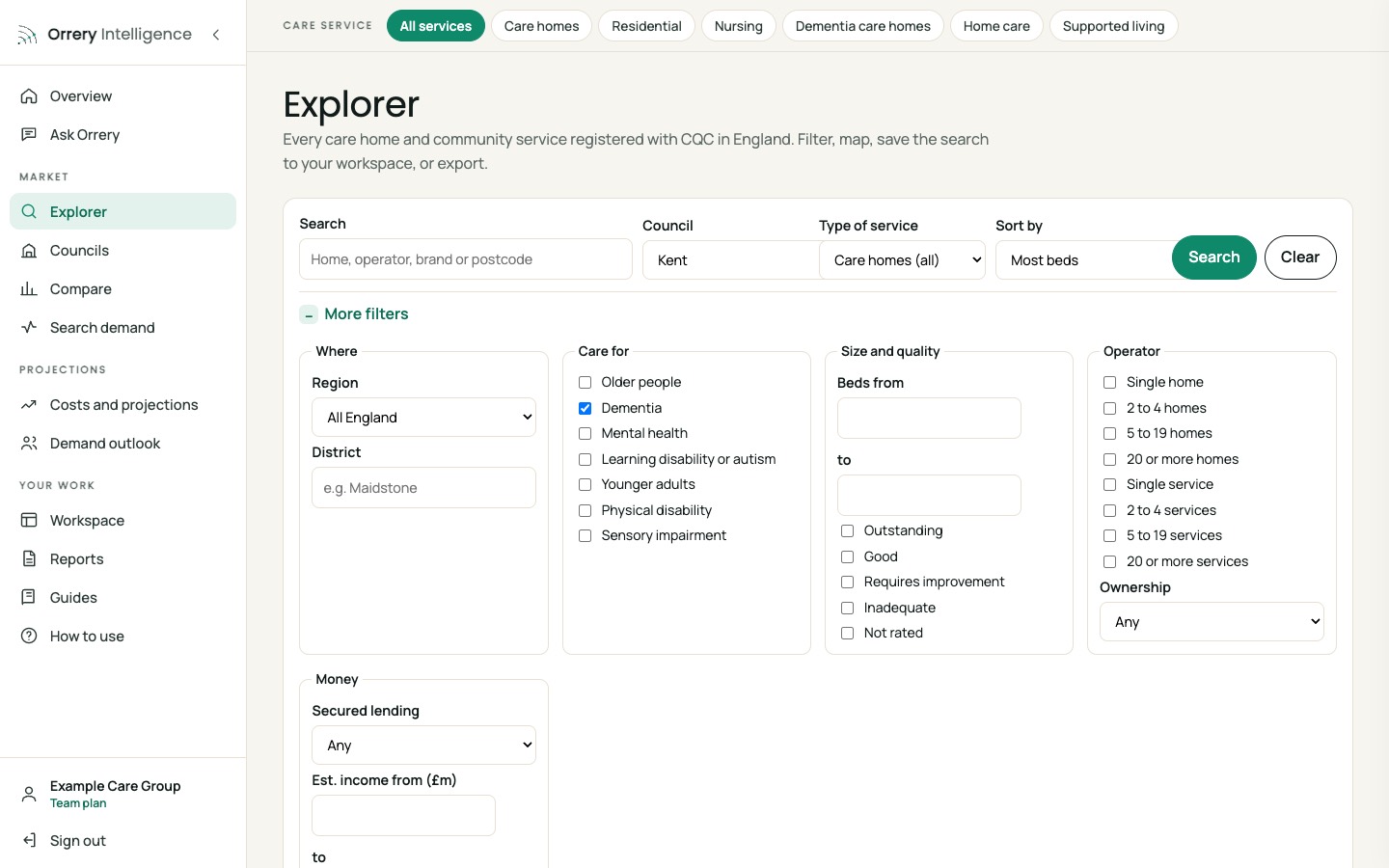Click the Reports document icon
The image size is (1389, 868).
point(29,559)
